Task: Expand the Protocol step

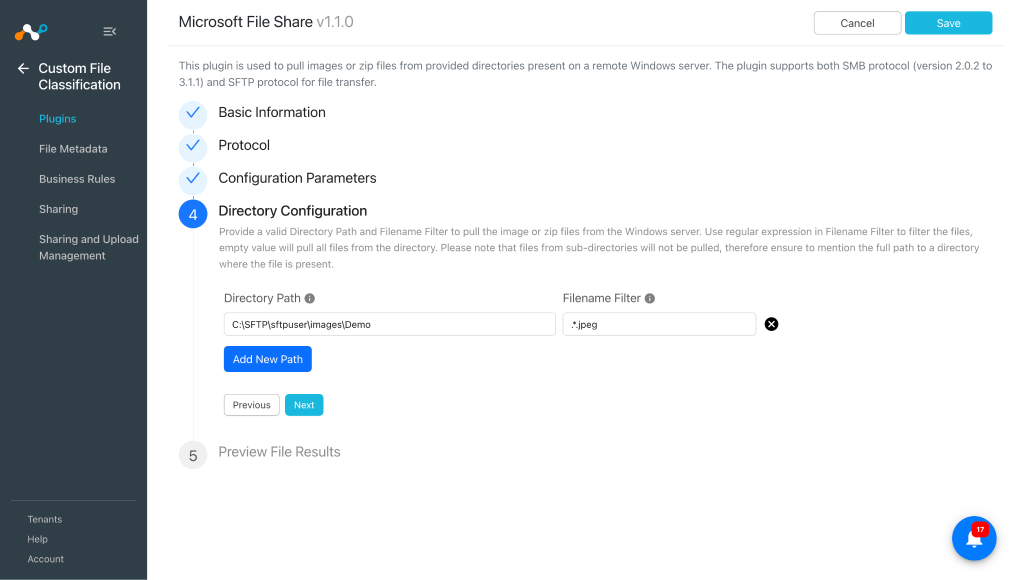Action: (x=244, y=145)
